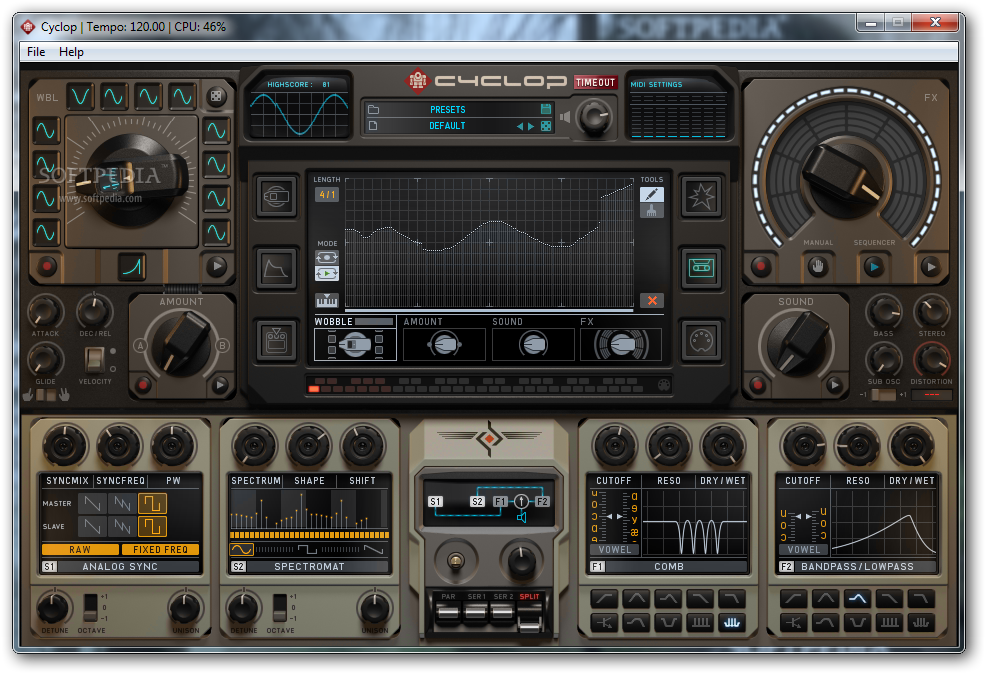Click the folder icon next to PRESETS

point(374,109)
